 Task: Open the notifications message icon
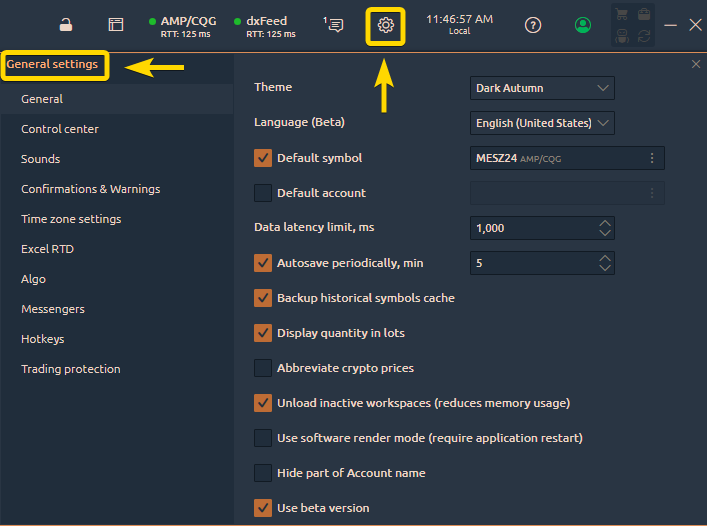point(336,25)
